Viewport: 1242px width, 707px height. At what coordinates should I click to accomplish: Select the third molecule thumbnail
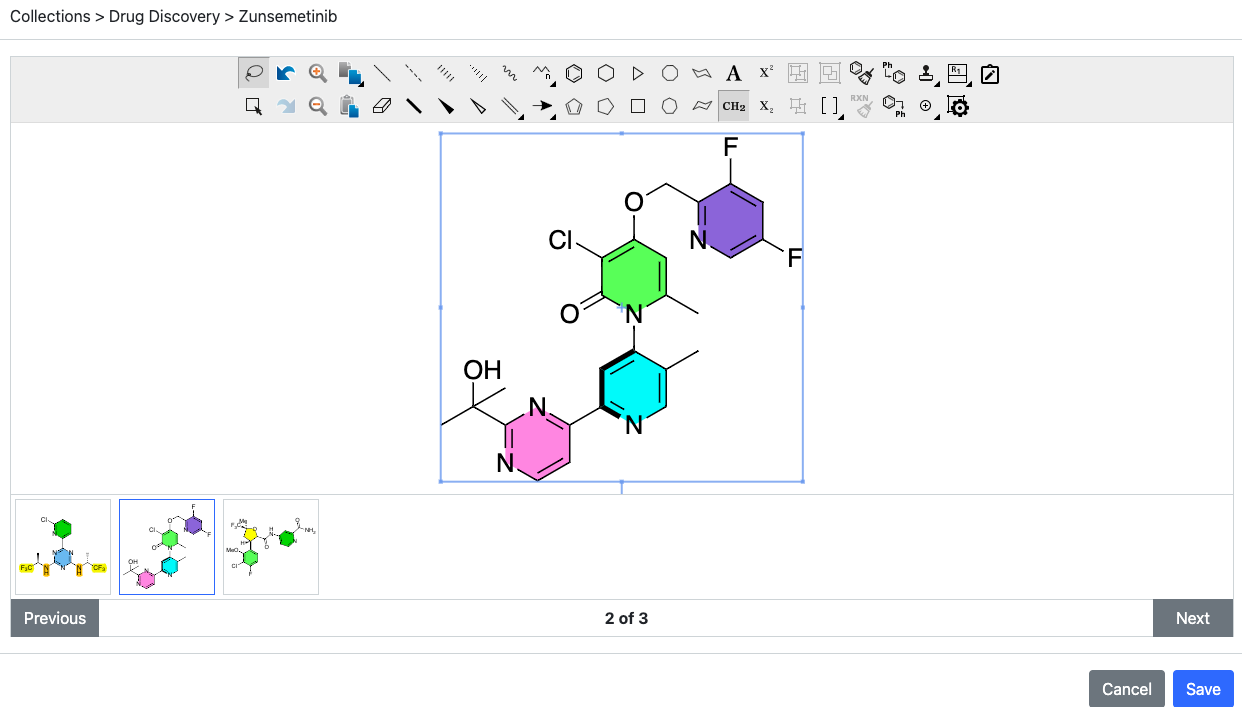(270, 546)
